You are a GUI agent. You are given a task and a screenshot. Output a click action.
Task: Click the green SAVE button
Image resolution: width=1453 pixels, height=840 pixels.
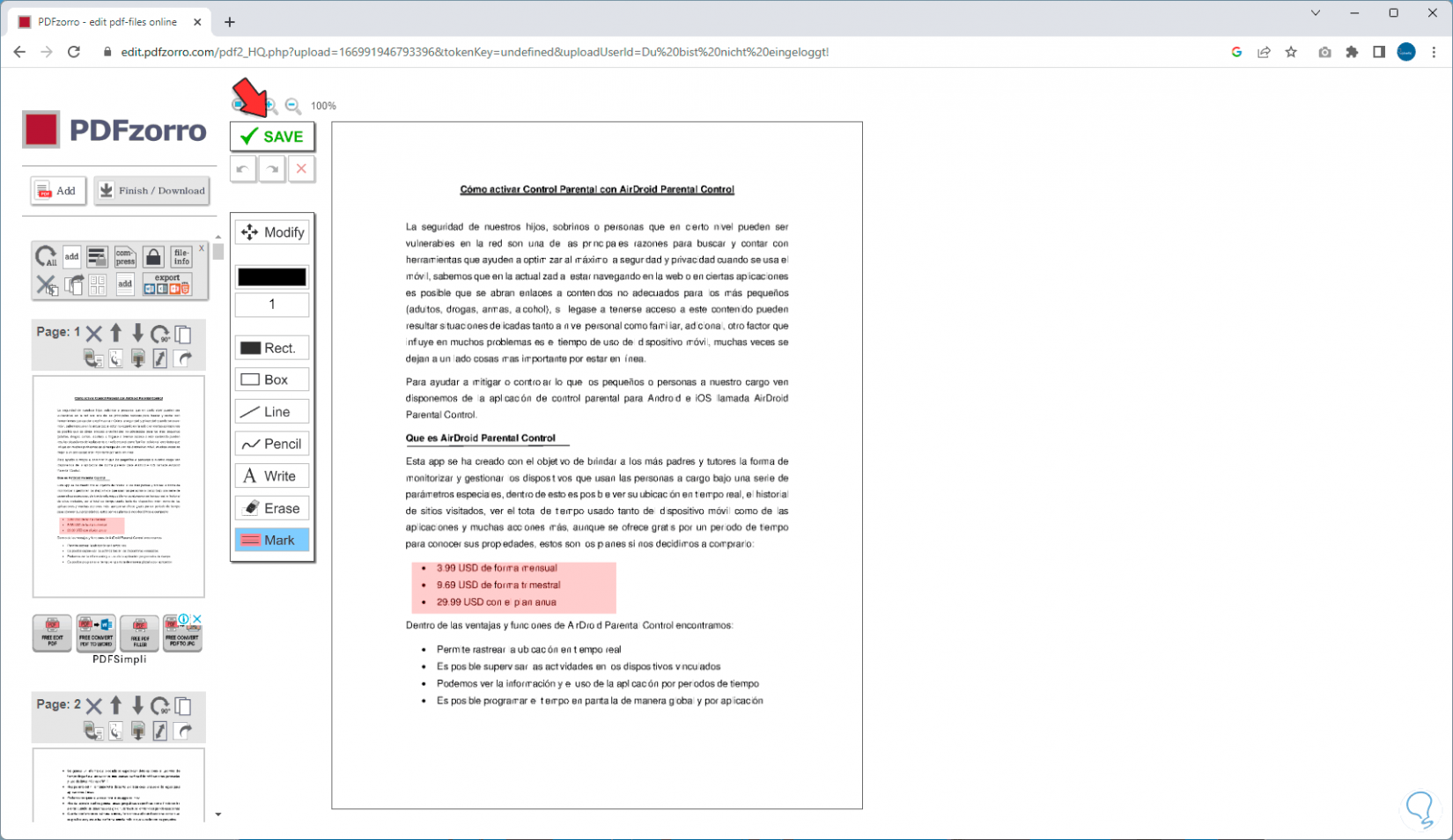point(272,136)
